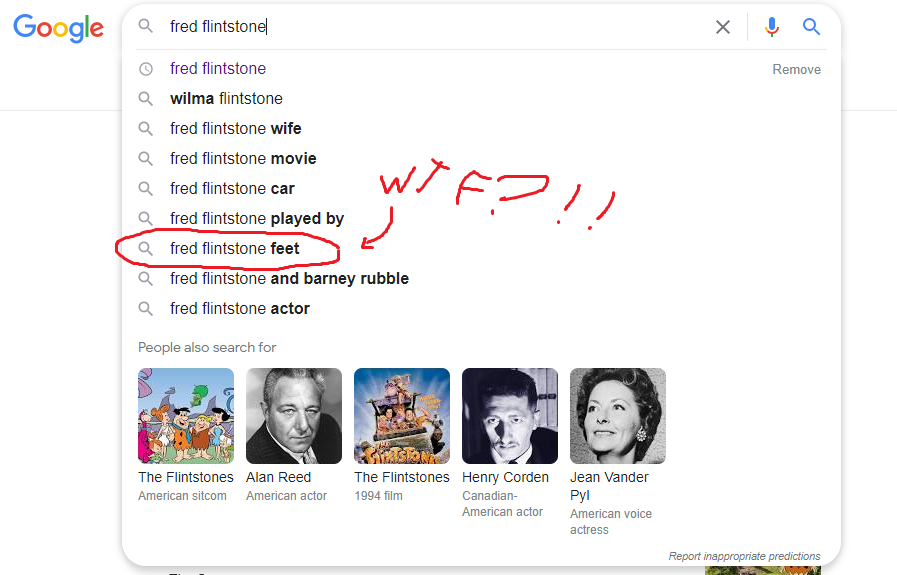Viewport: 897px width, 575px height.
Task: Click the magnifier icon left of the search field
Action: coord(146,26)
